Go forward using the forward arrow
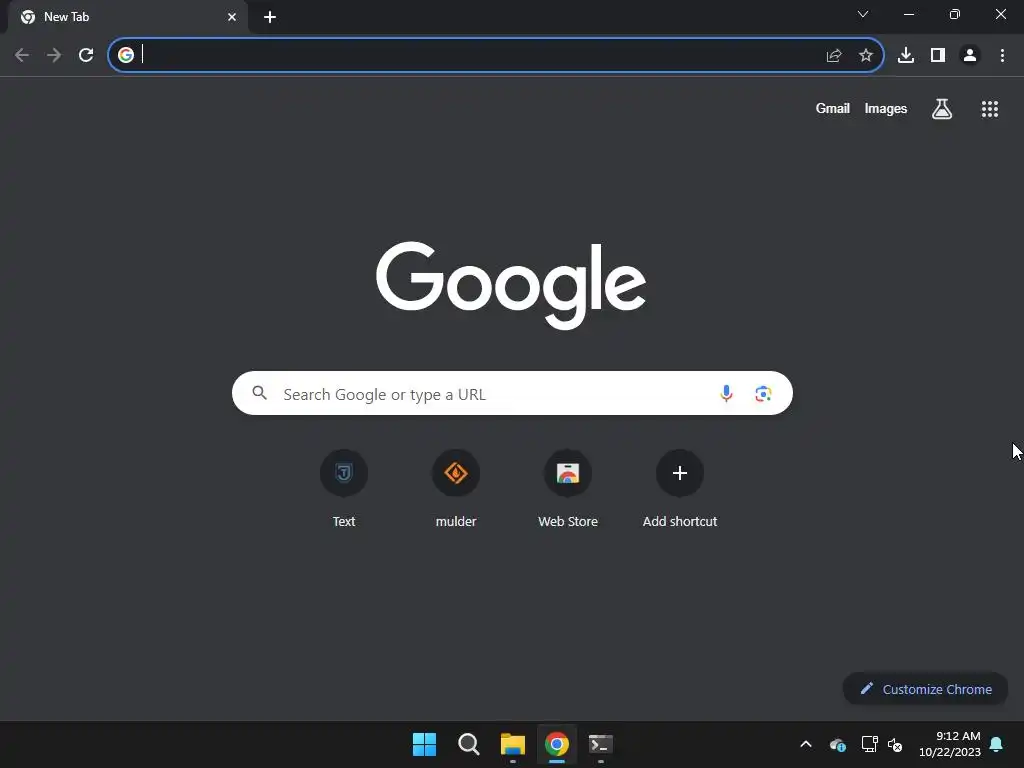This screenshot has width=1024, height=768. pyautogui.click(x=54, y=55)
